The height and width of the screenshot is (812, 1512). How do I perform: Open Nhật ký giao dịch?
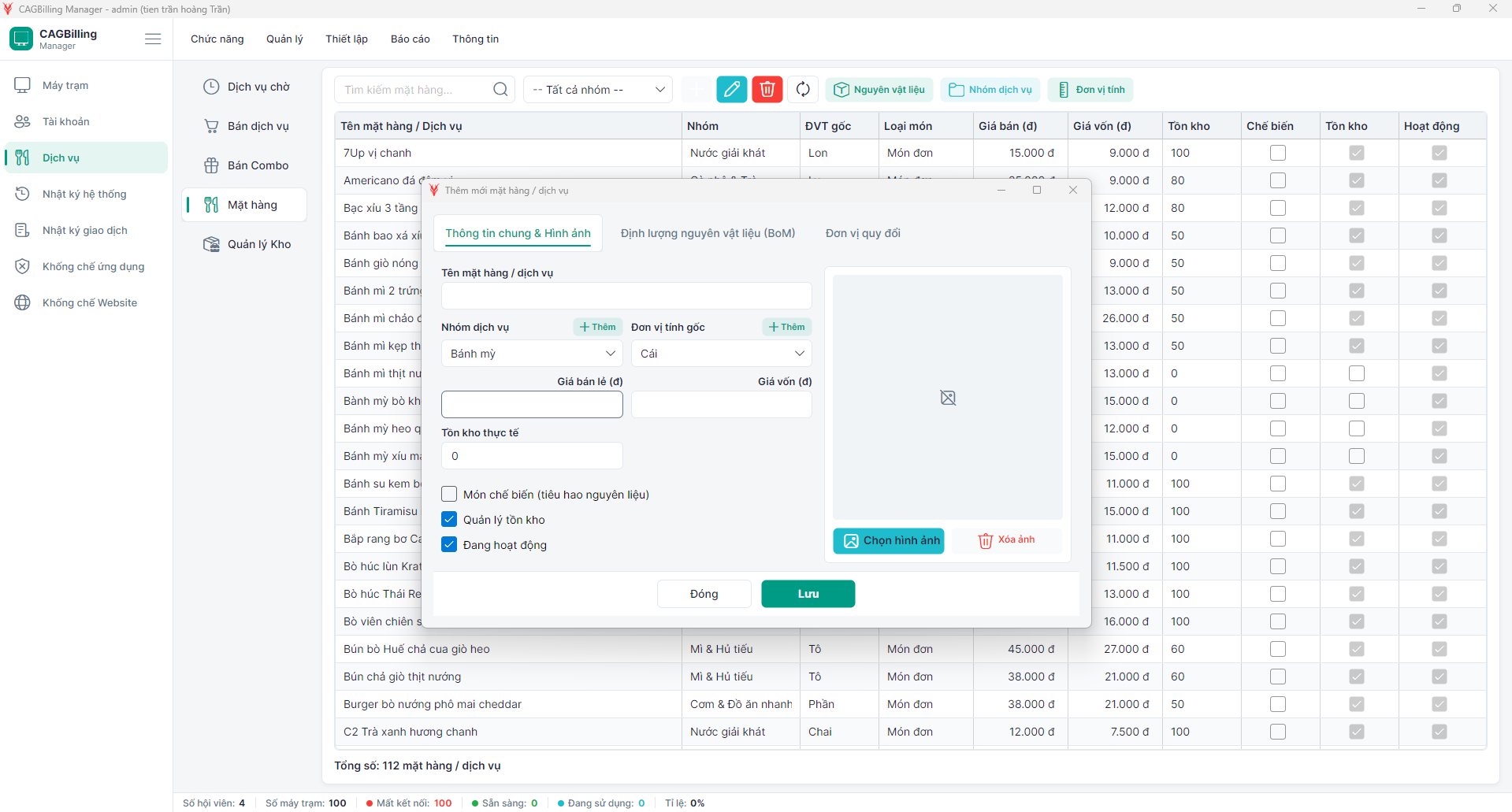tap(86, 230)
